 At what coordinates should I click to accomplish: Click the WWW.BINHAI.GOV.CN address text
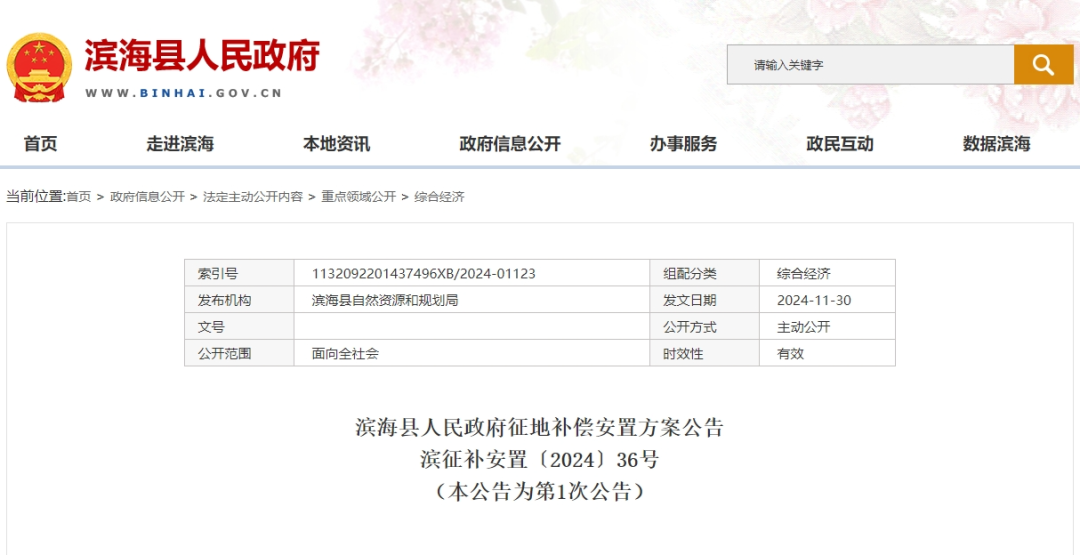184,94
